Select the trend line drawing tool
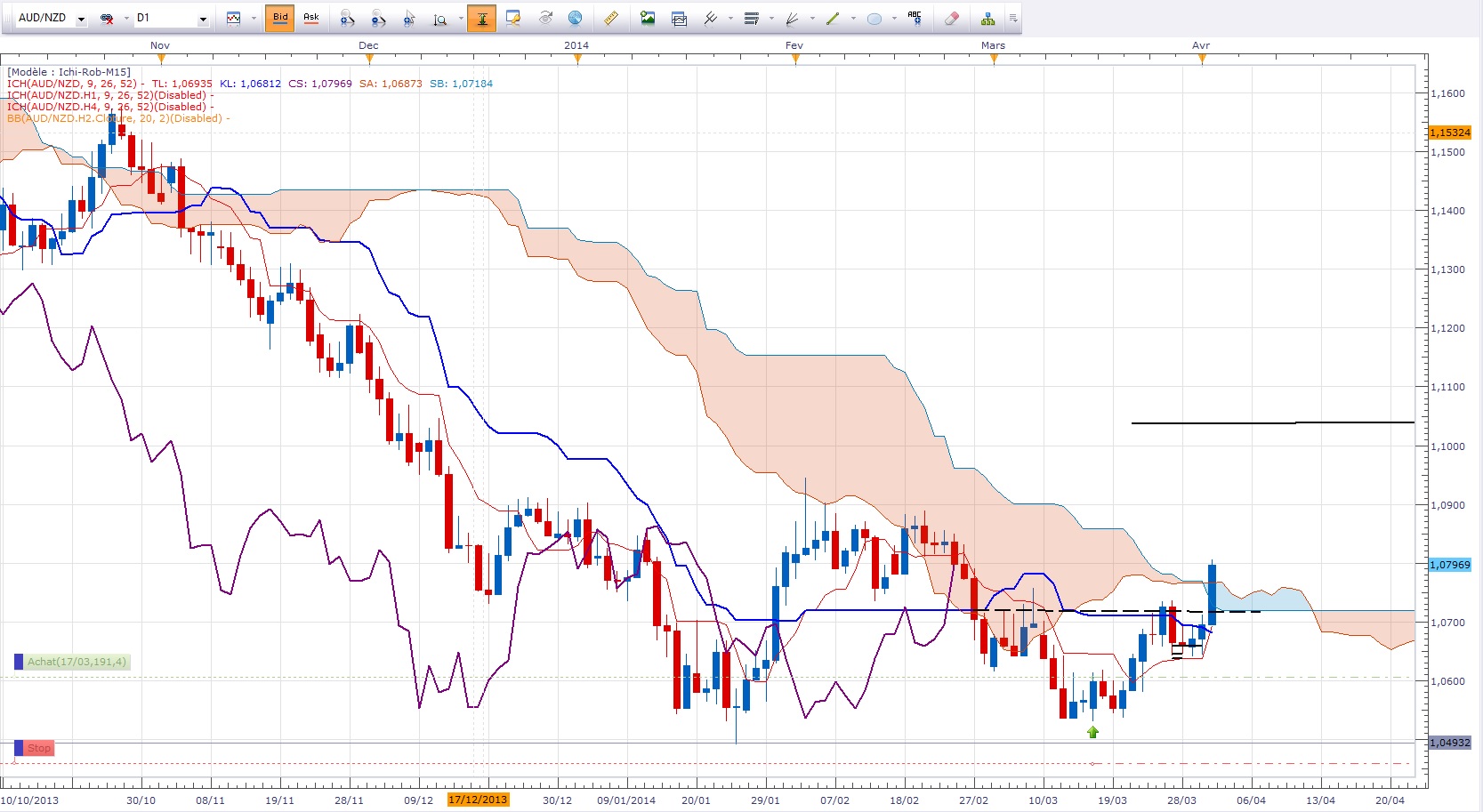 (x=833, y=18)
